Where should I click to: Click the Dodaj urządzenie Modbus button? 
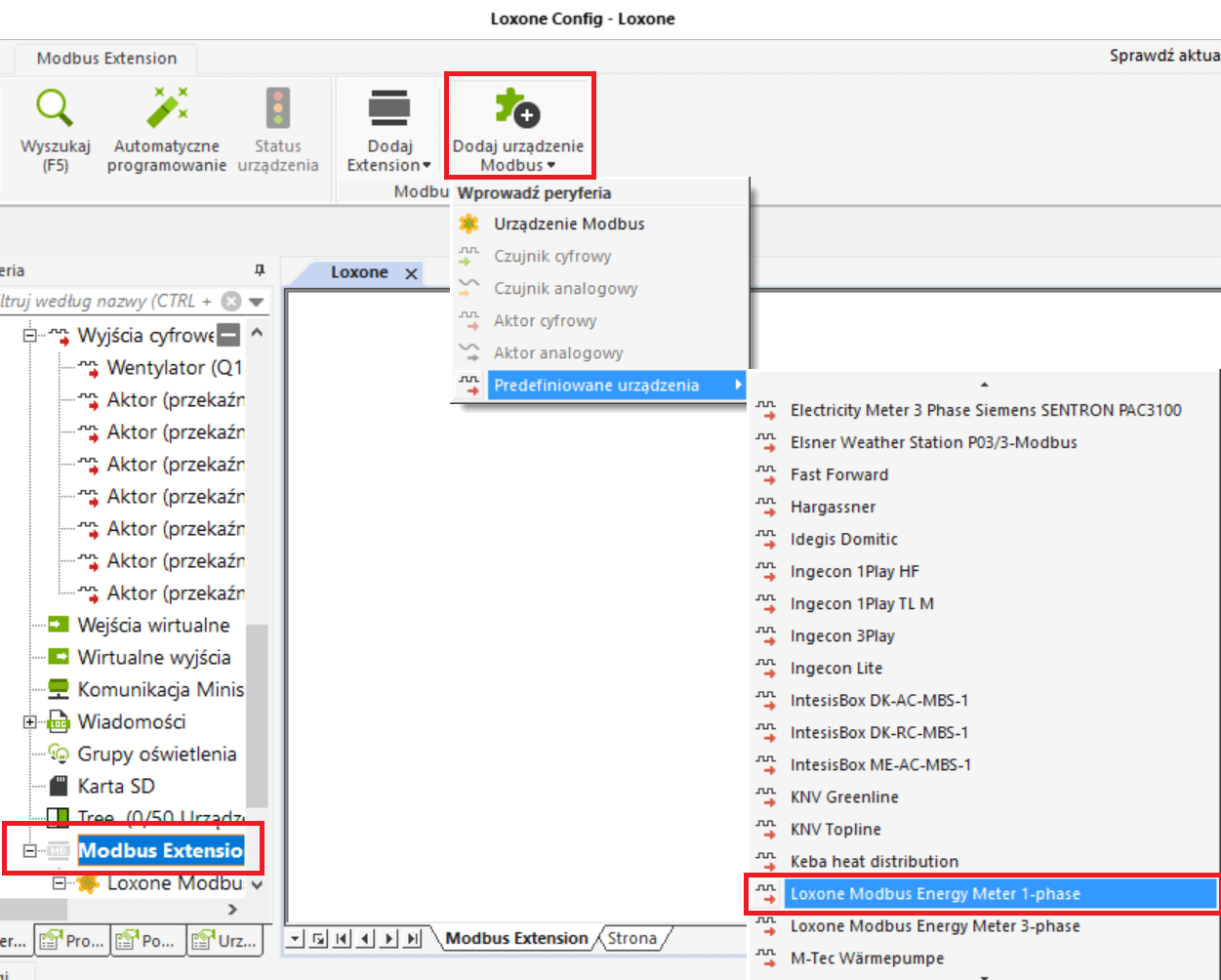pyautogui.click(x=518, y=127)
